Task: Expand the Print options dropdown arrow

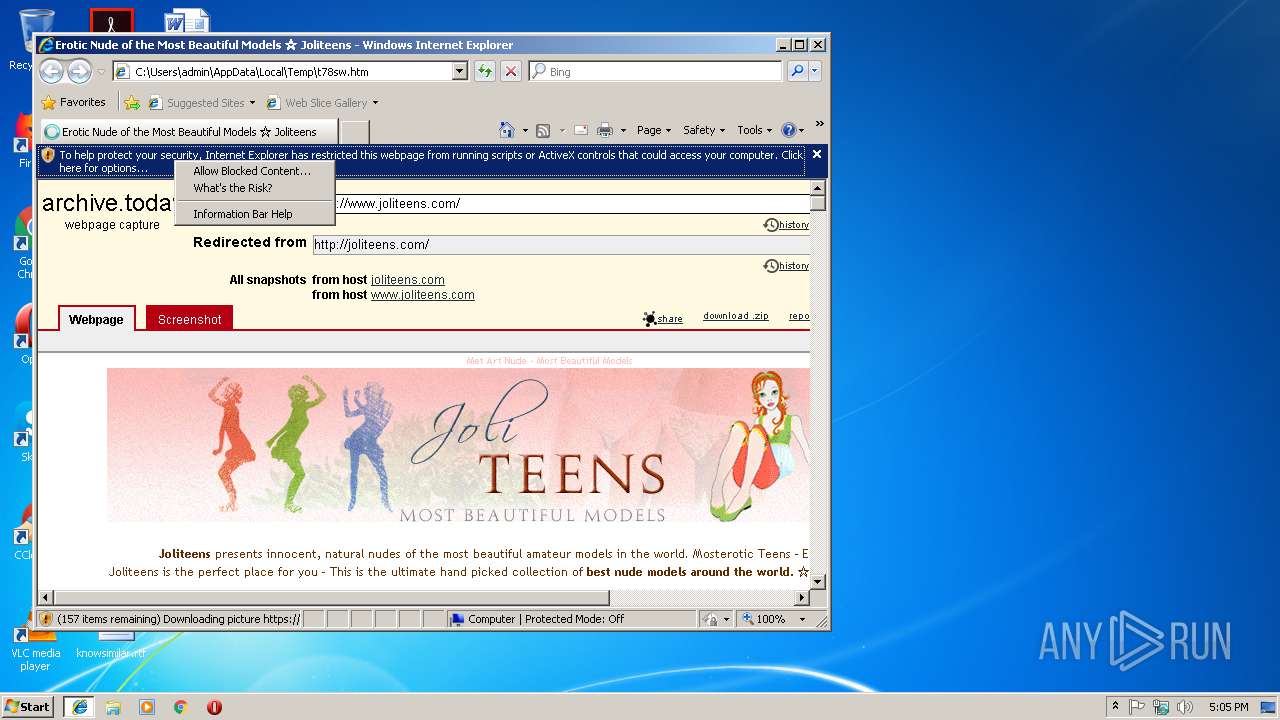Action: pos(623,130)
